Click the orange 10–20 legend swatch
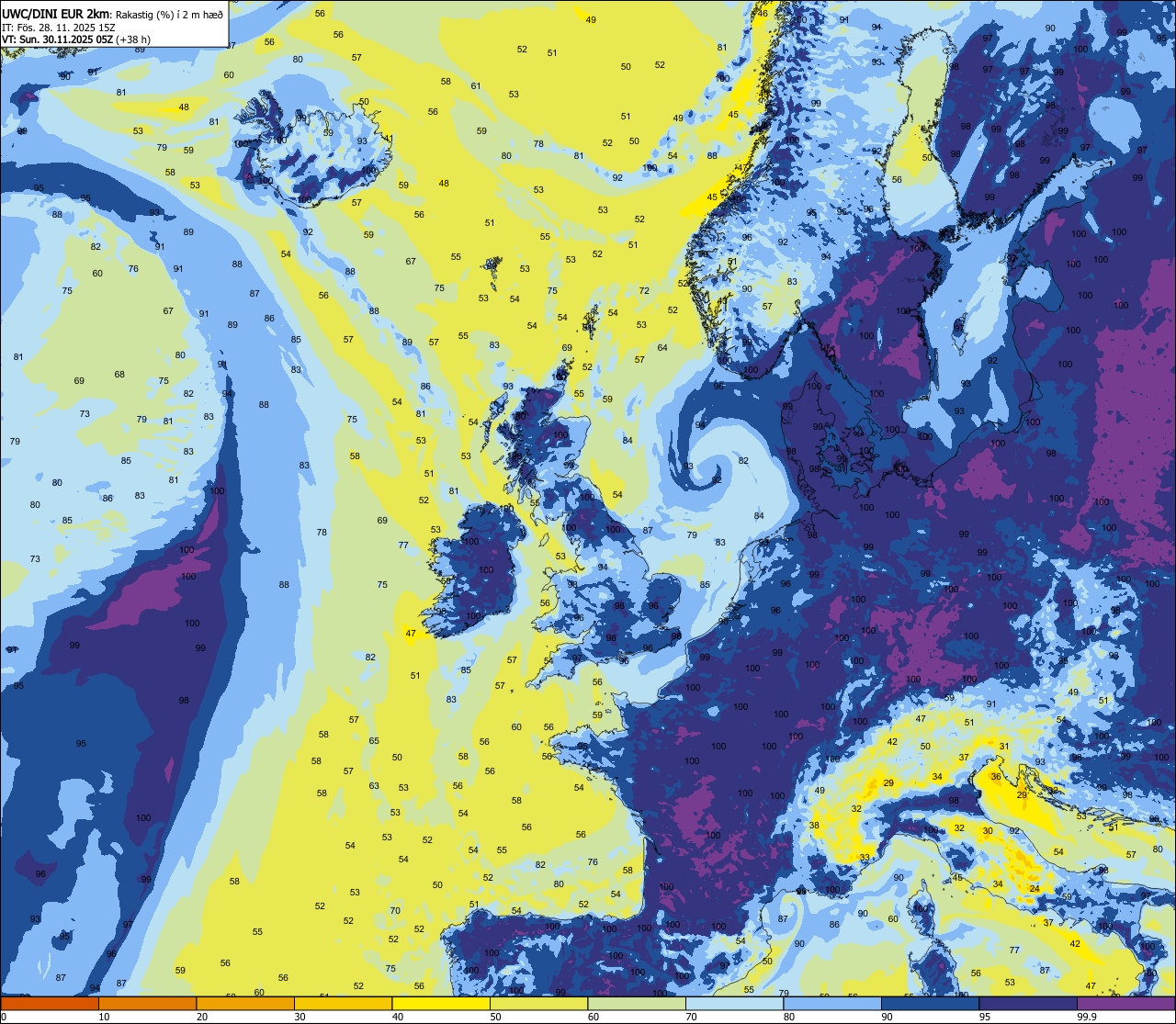Screen dimensions: 1176x1024 [x=147, y=1003]
